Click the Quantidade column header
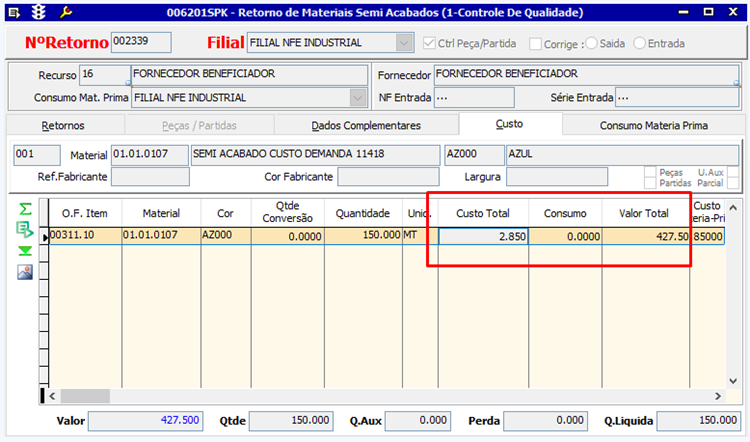Image resolution: width=750 pixels, height=442 pixels. pos(363,213)
